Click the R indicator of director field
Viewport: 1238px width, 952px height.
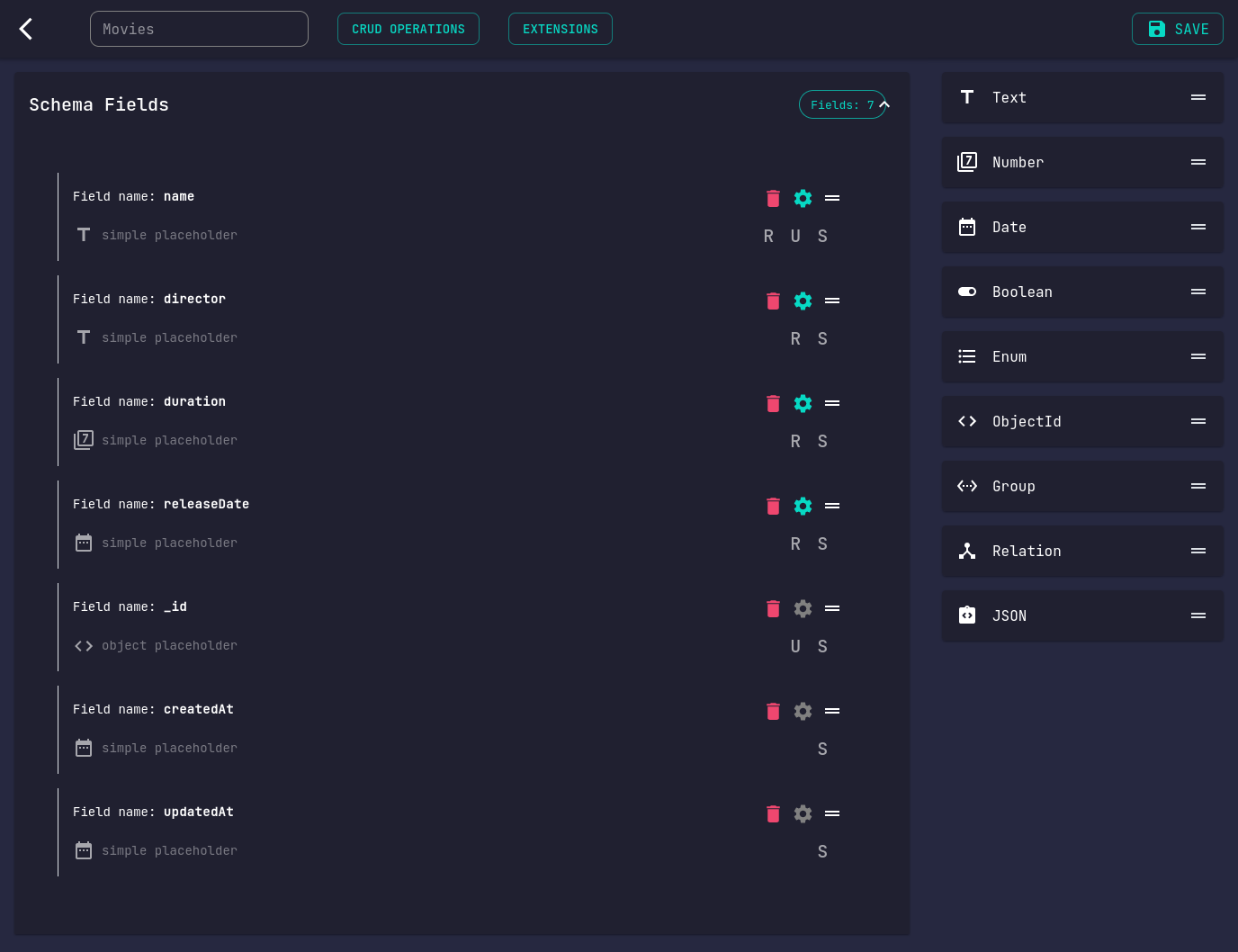(795, 338)
